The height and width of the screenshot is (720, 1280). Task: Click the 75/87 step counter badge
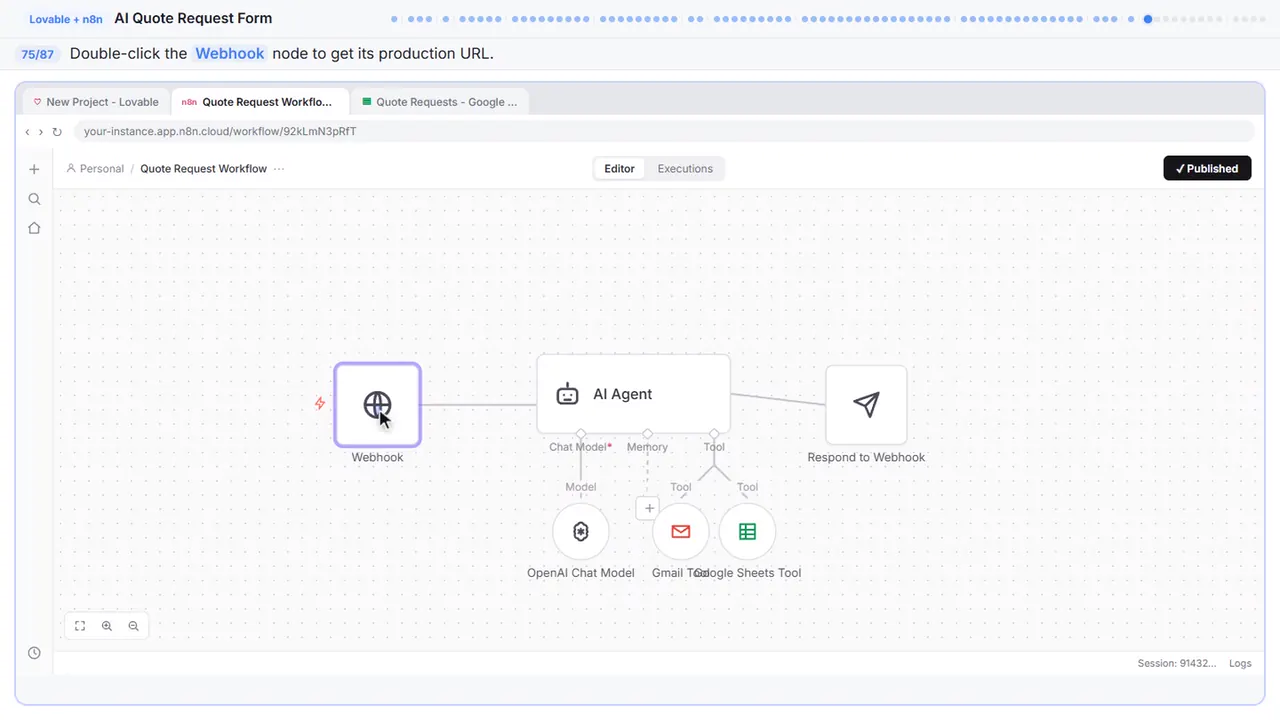[37, 54]
